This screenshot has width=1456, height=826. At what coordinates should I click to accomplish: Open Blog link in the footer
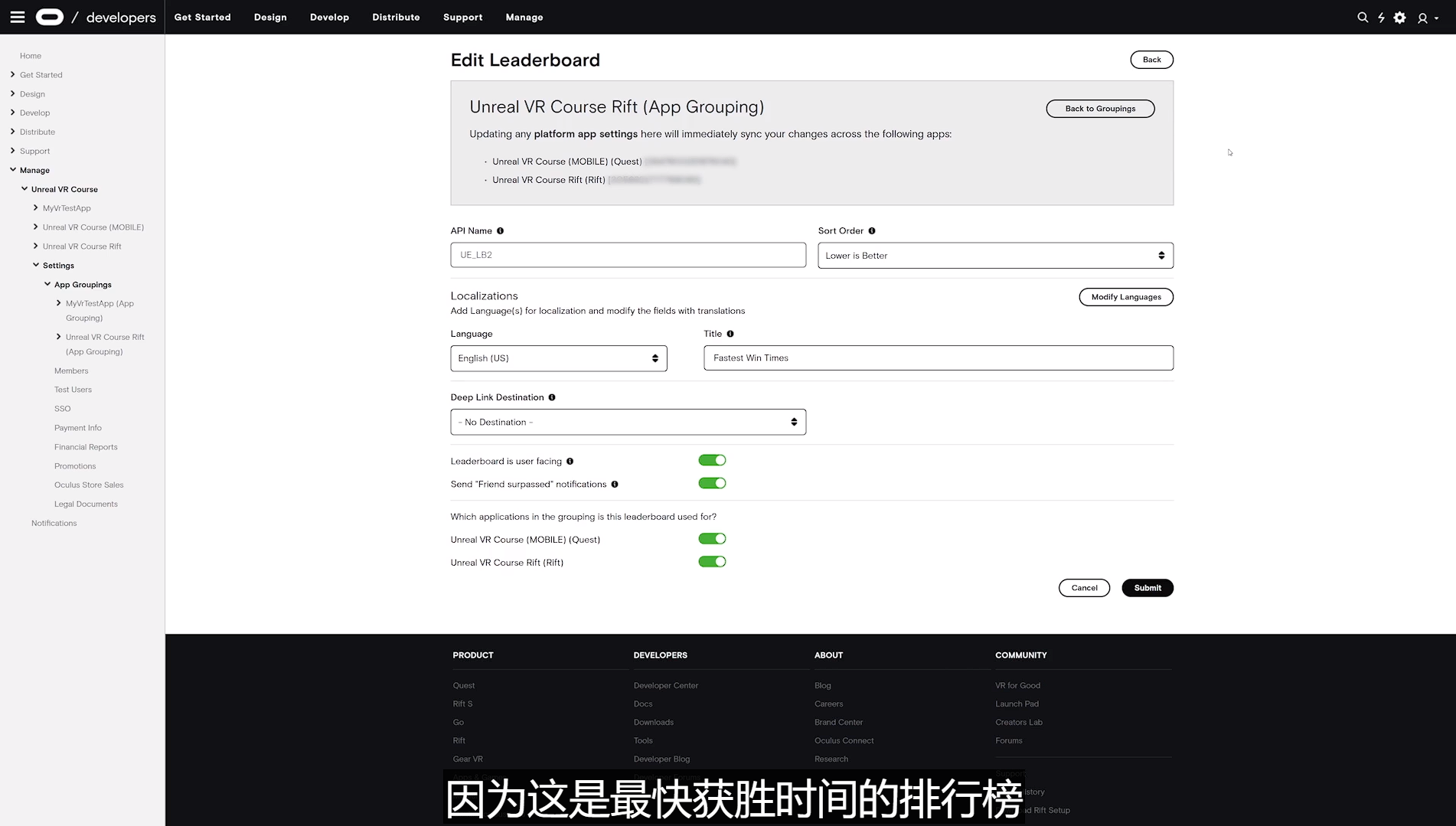823,685
